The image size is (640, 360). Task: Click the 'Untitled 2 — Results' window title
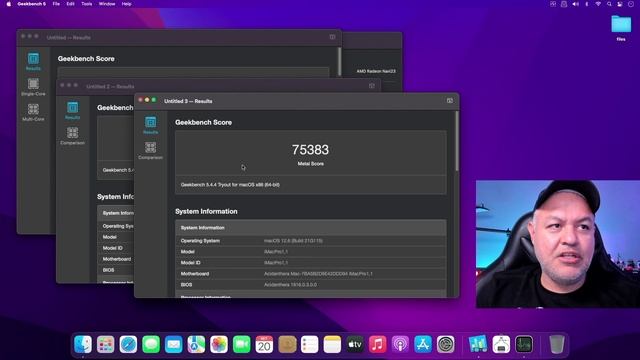pyautogui.click(x=110, y=87)
